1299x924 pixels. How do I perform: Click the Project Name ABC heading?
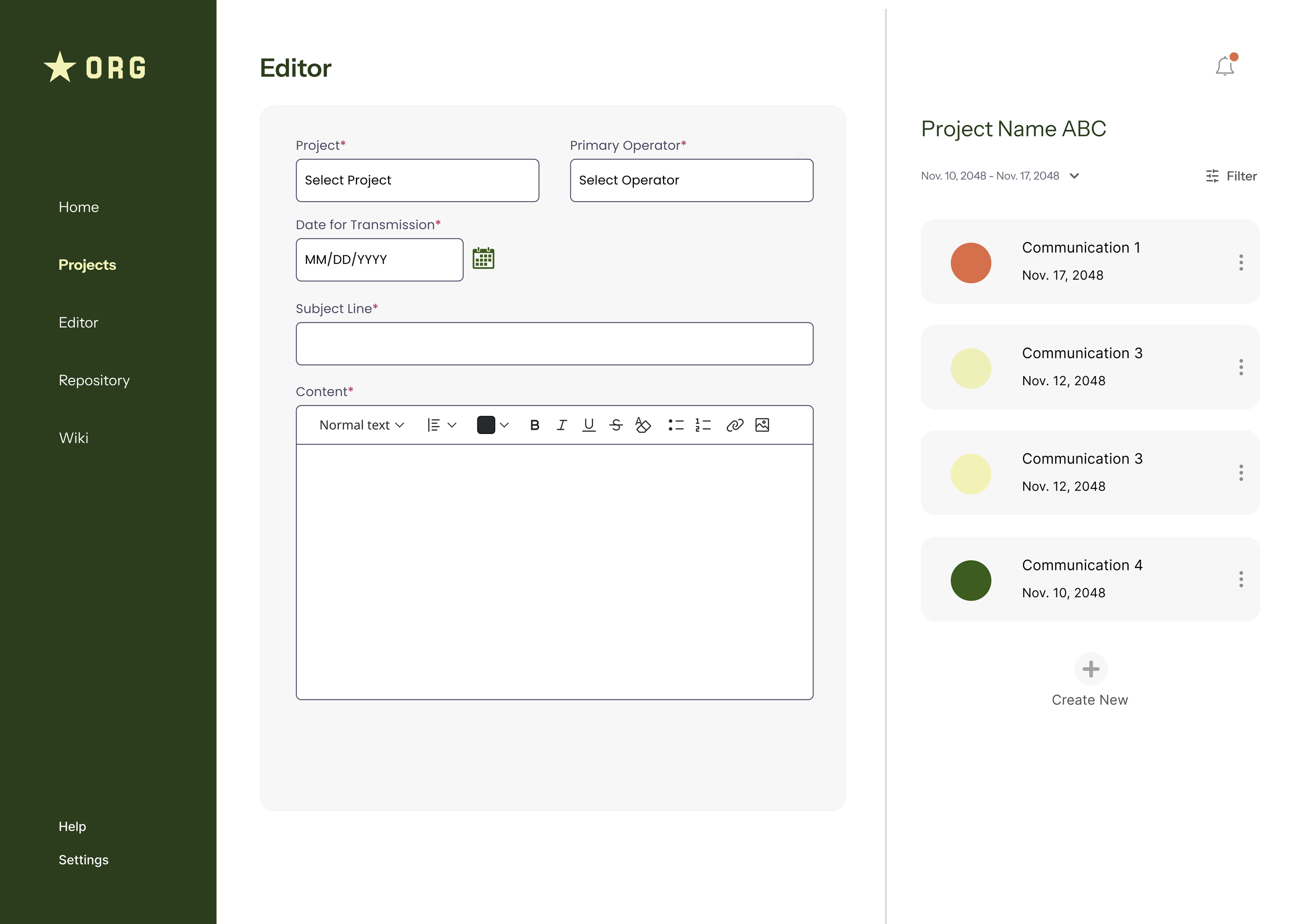click(1014, 128)
